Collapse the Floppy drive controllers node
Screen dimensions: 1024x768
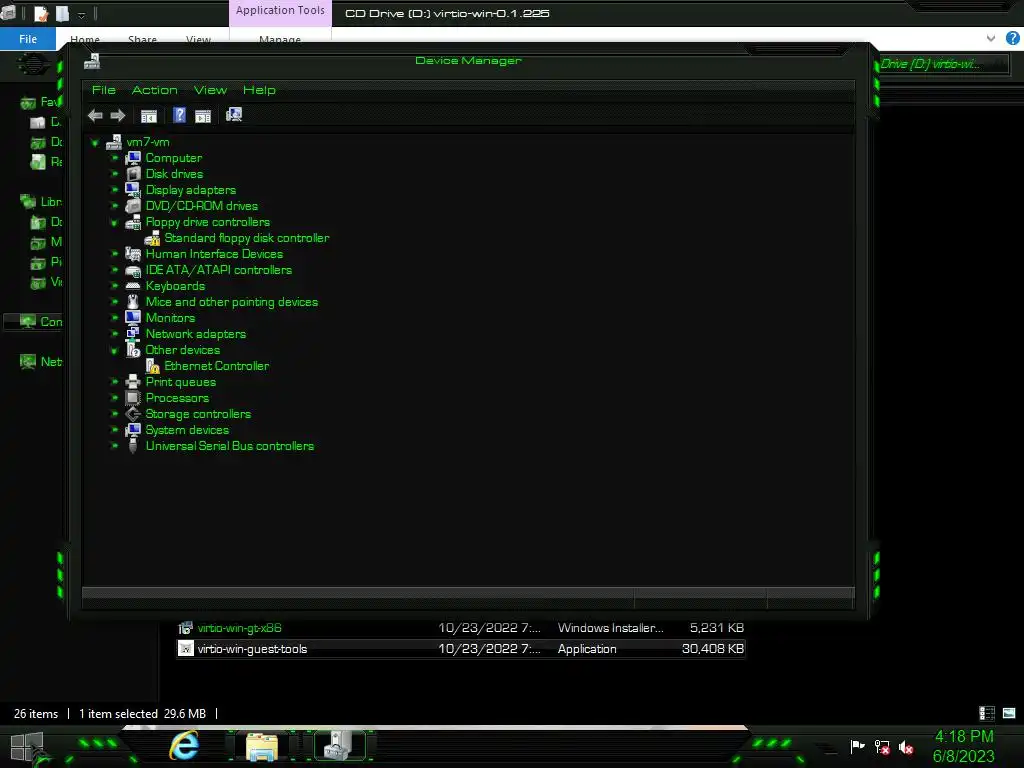115,223
